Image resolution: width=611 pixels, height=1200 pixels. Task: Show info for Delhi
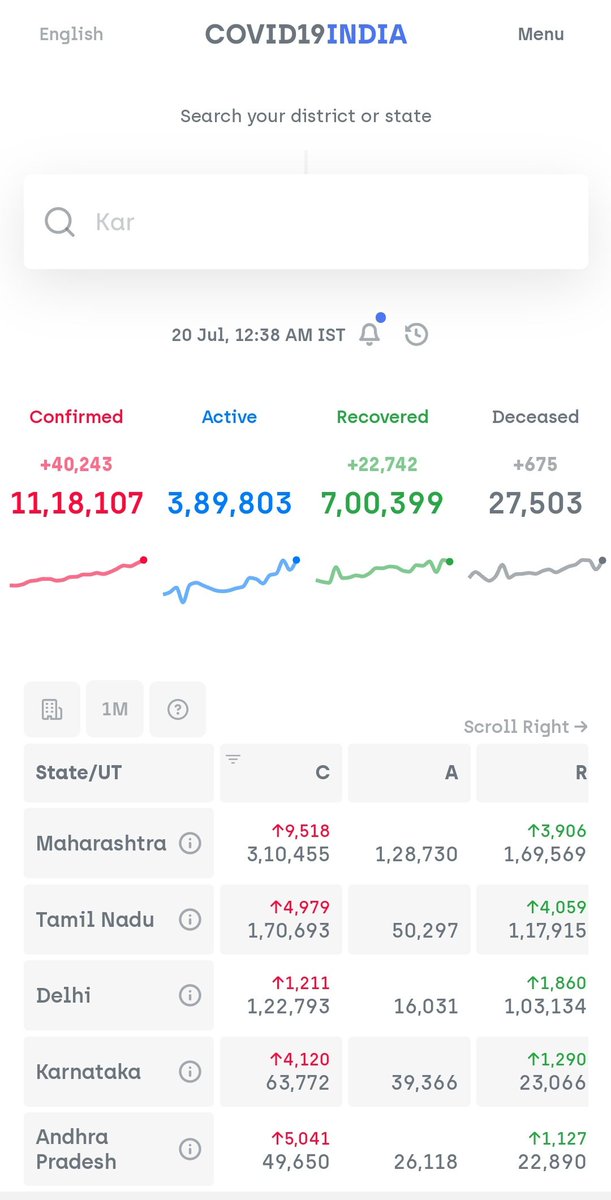point(189,995)
